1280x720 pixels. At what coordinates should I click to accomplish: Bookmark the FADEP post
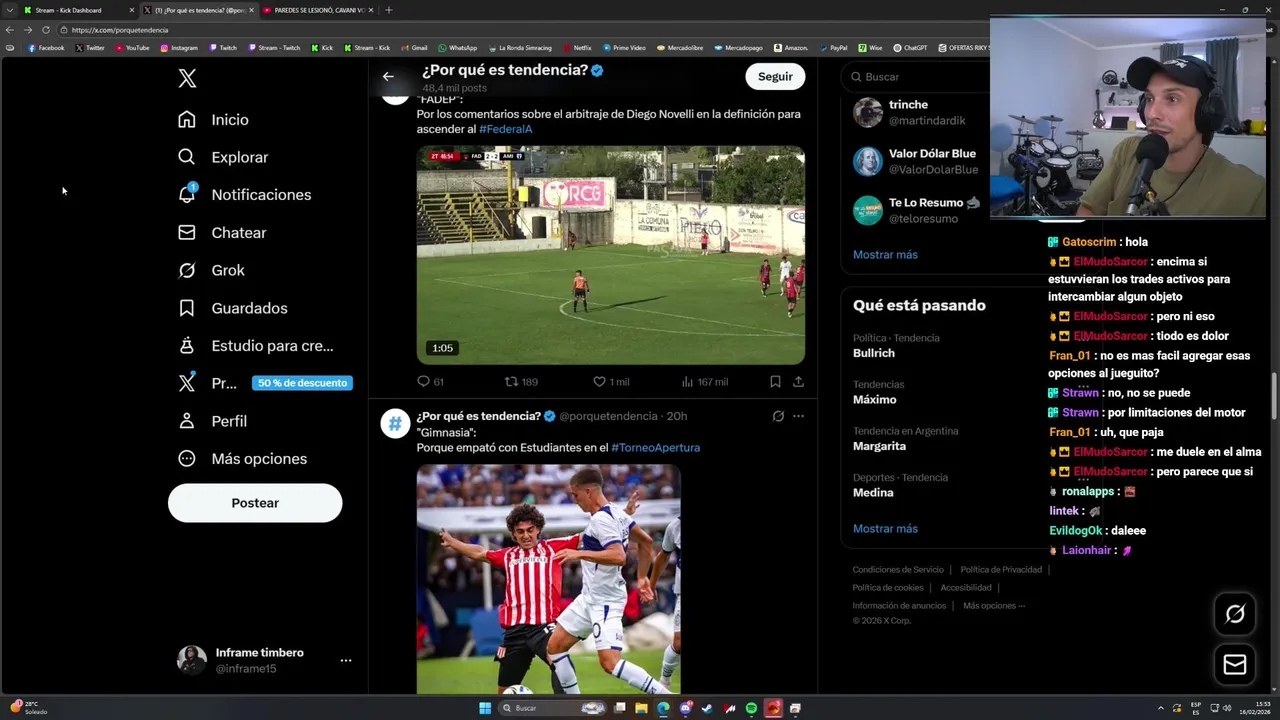tap(775, 382)
